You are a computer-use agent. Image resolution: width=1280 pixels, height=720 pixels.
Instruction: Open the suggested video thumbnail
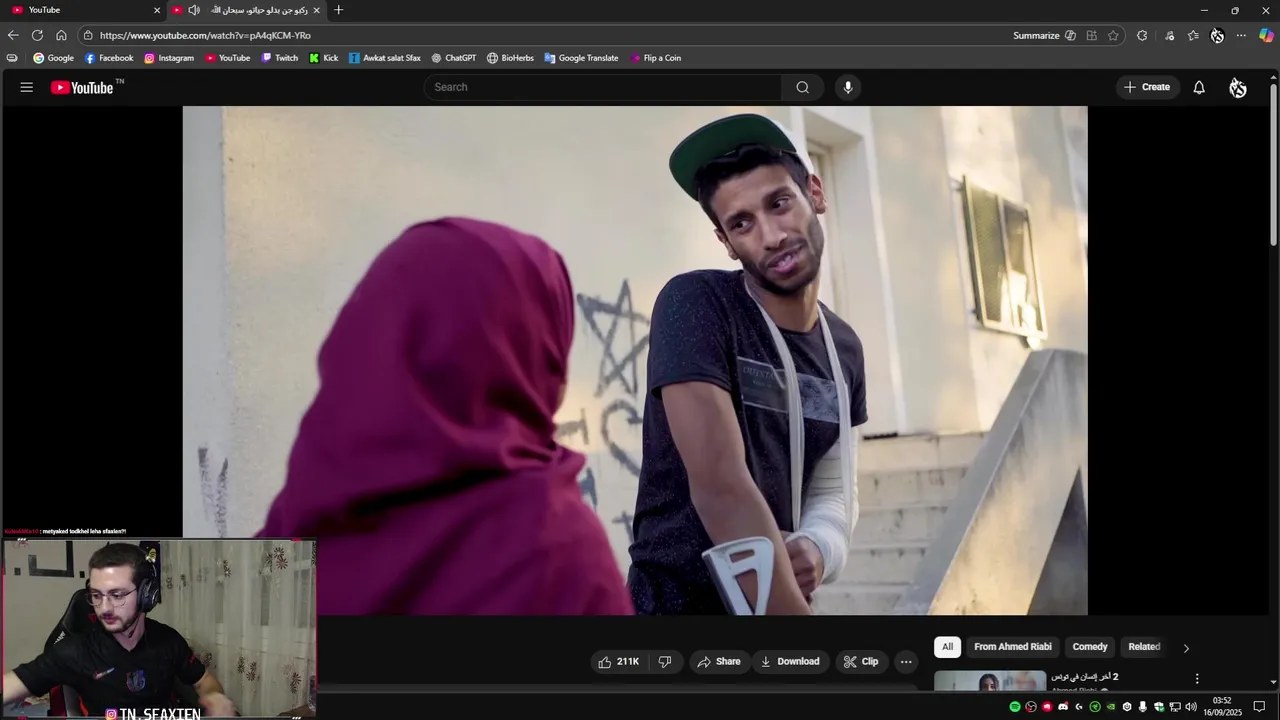coord(990,681)
